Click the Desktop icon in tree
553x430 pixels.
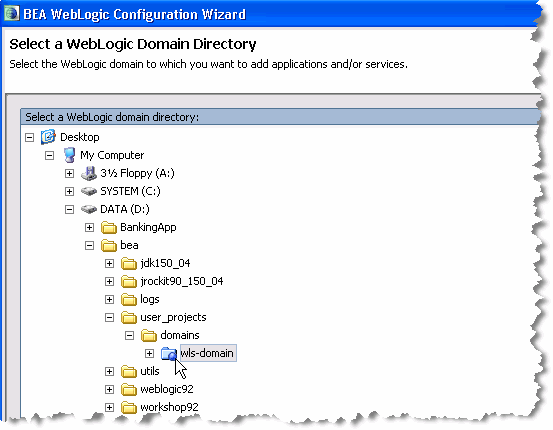click(x=48, y=137)
